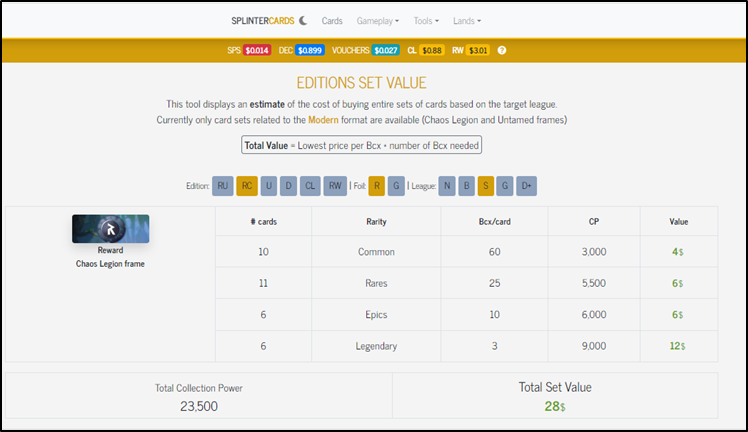Click the 9,000 CP value

(x=594, y=346)
